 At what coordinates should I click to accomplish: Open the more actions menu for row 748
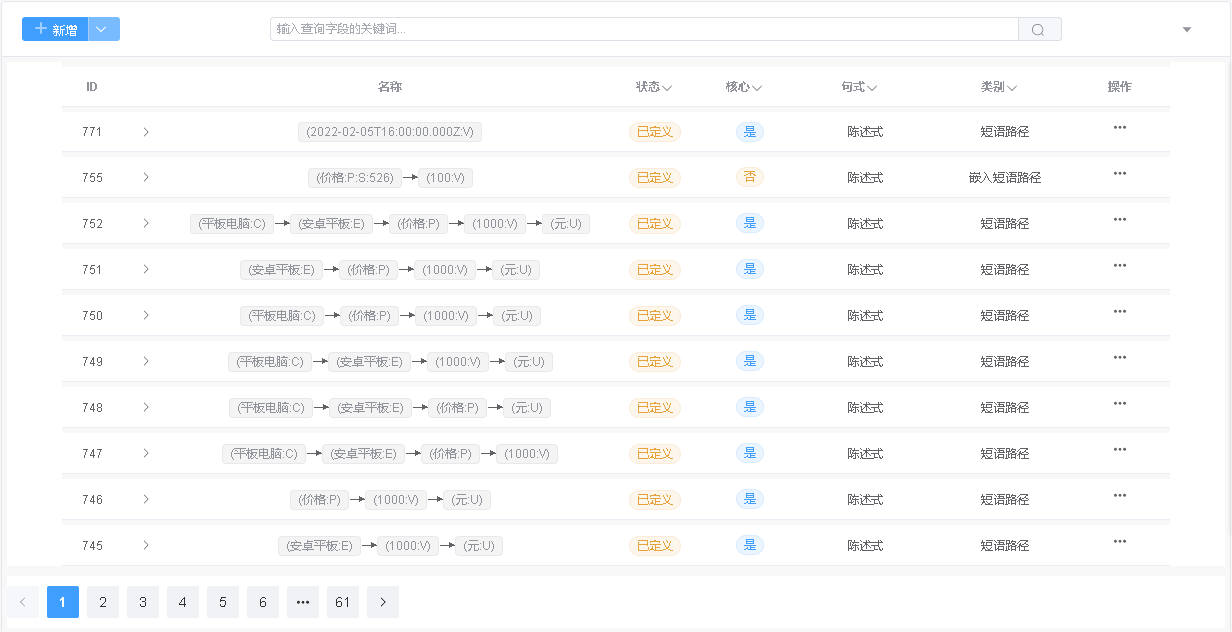tap(1120, 404)
